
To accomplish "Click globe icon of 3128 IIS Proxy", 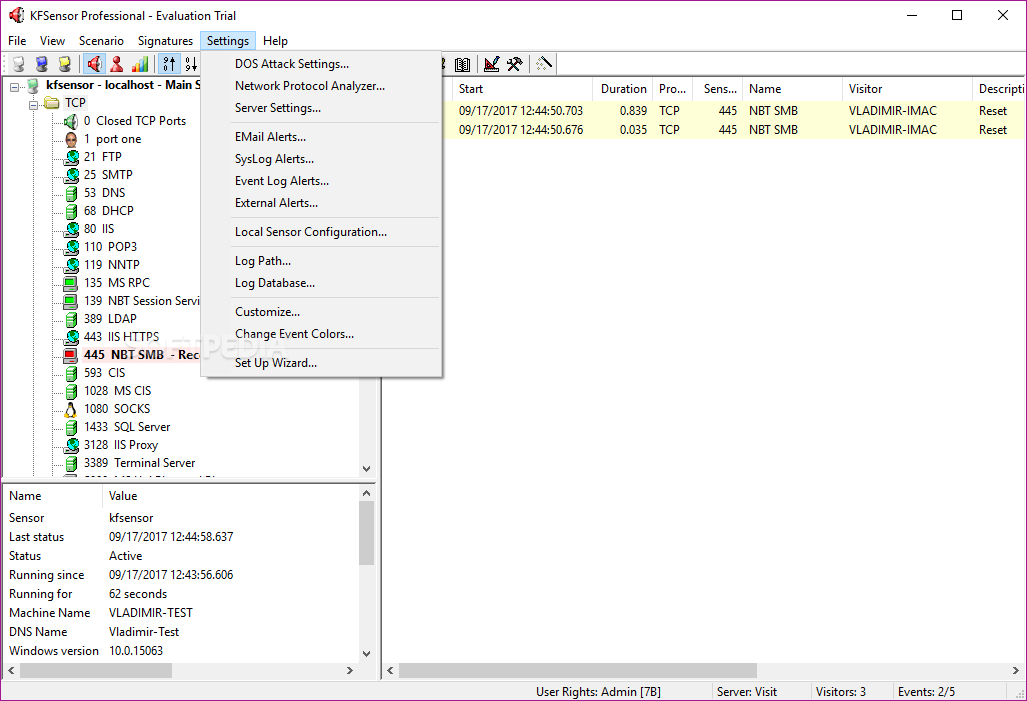I will click(x=71, y=445).
